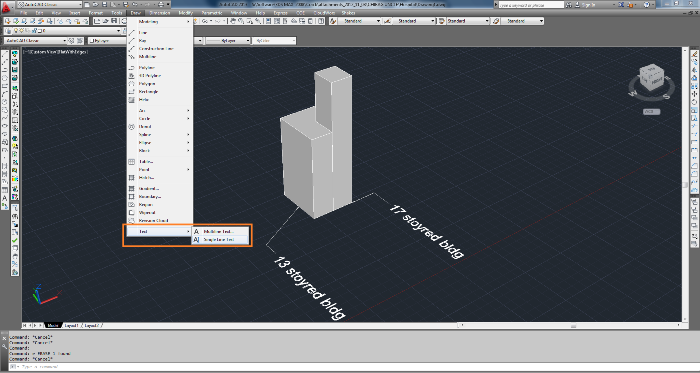The image size is (700, 373).
Task: Select the '17 stoyred bldg' text object
Action: coord(426,231)
